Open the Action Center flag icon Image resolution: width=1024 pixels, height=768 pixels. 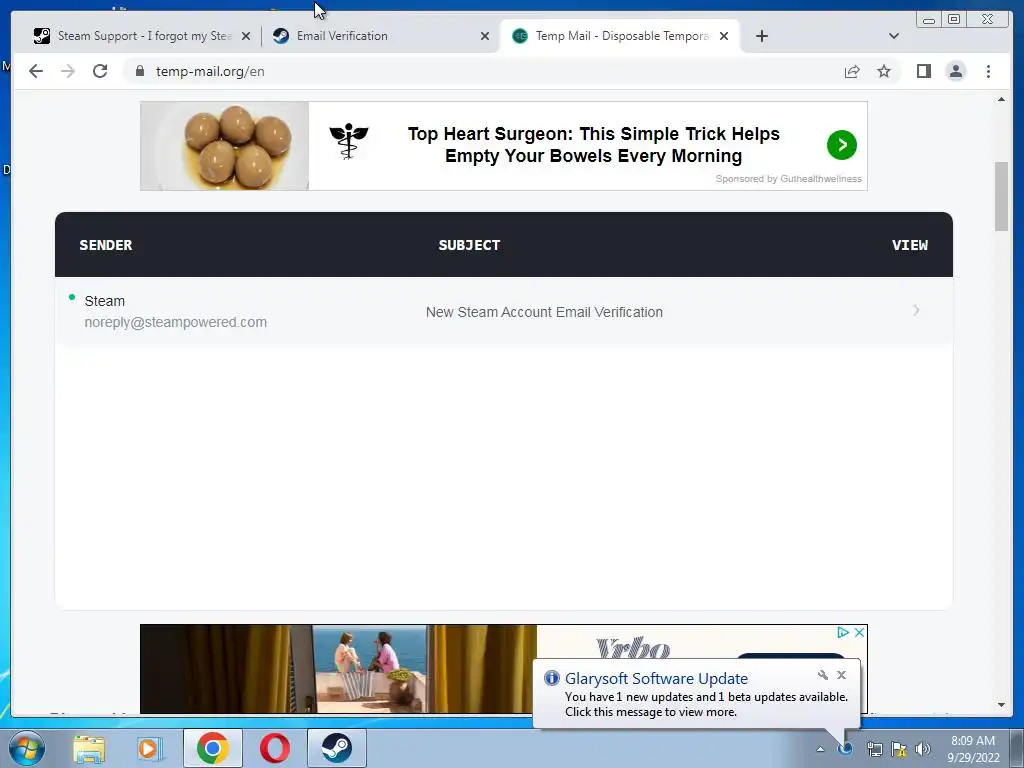899,749
